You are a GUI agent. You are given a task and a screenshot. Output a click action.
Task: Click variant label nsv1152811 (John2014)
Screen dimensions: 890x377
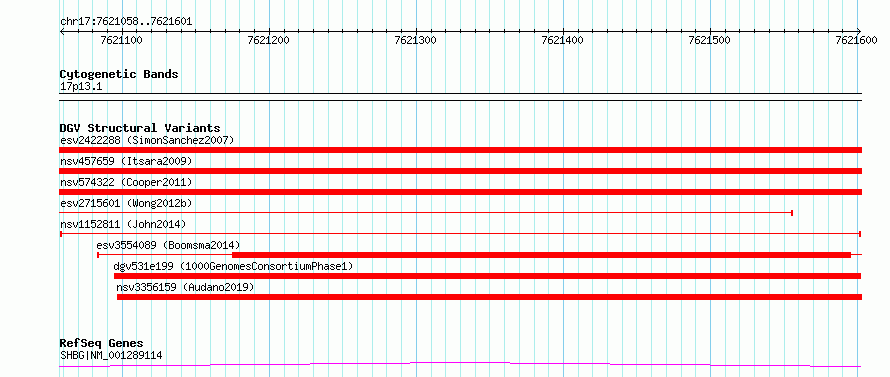click(x=123, y=224)
